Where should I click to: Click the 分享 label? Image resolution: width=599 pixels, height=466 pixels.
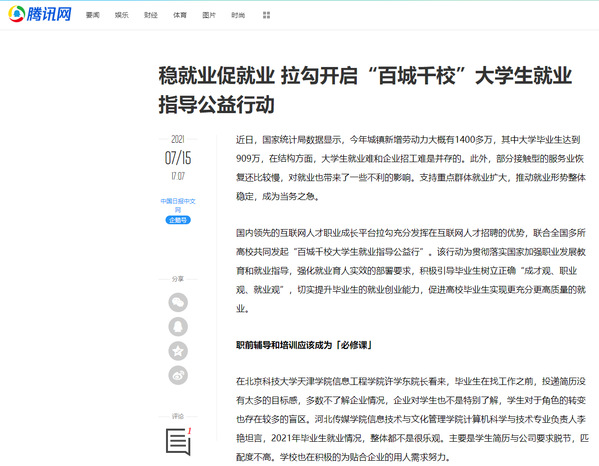[x=178, y=279]
